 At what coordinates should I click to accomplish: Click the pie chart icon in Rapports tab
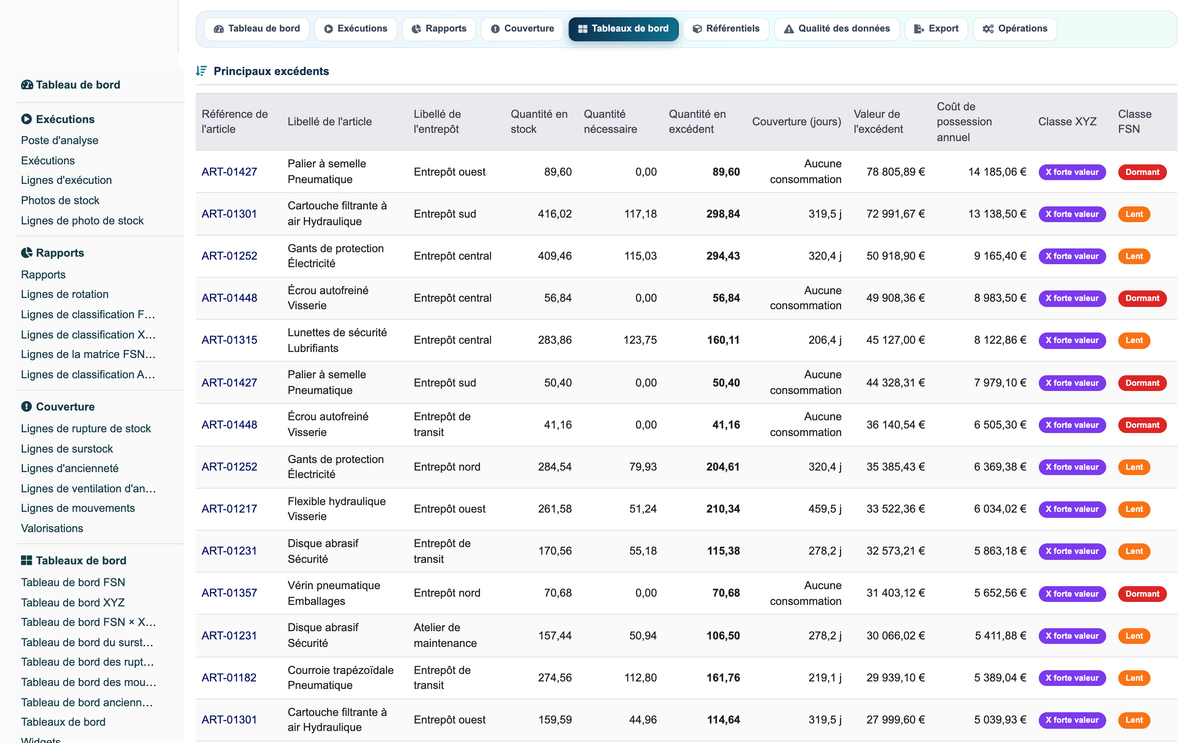(x=417, y=29)
